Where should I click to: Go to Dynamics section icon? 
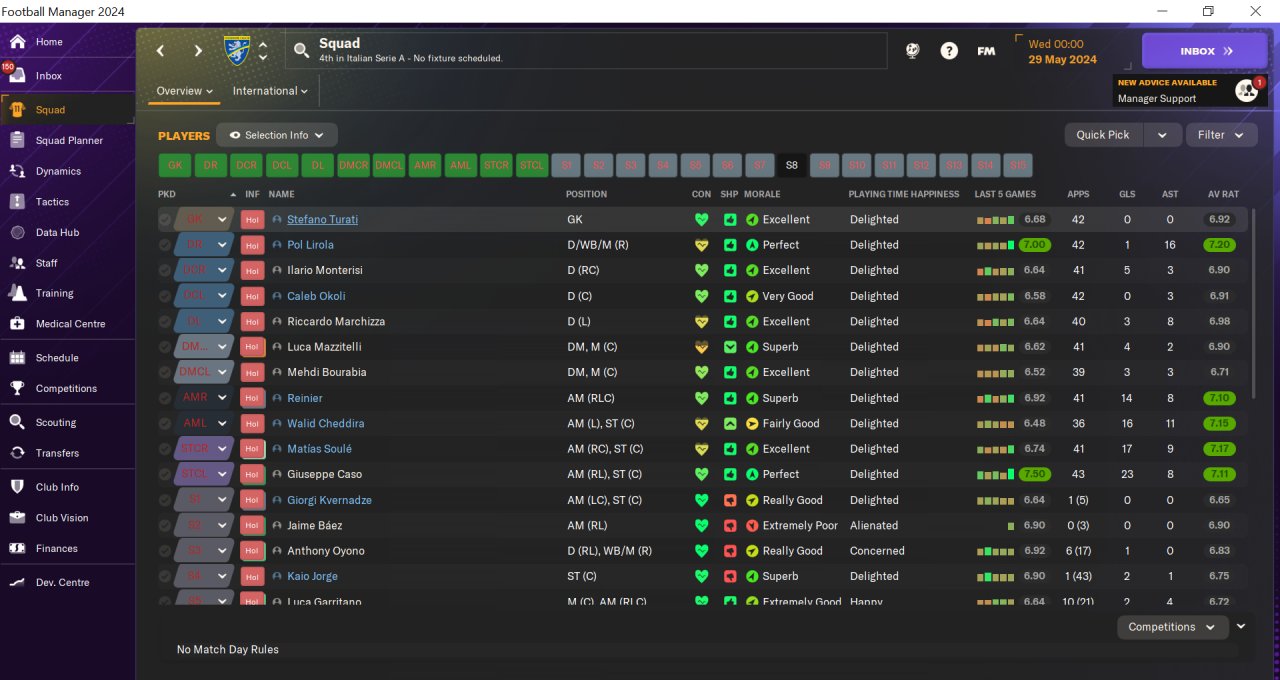click(17, 171)
